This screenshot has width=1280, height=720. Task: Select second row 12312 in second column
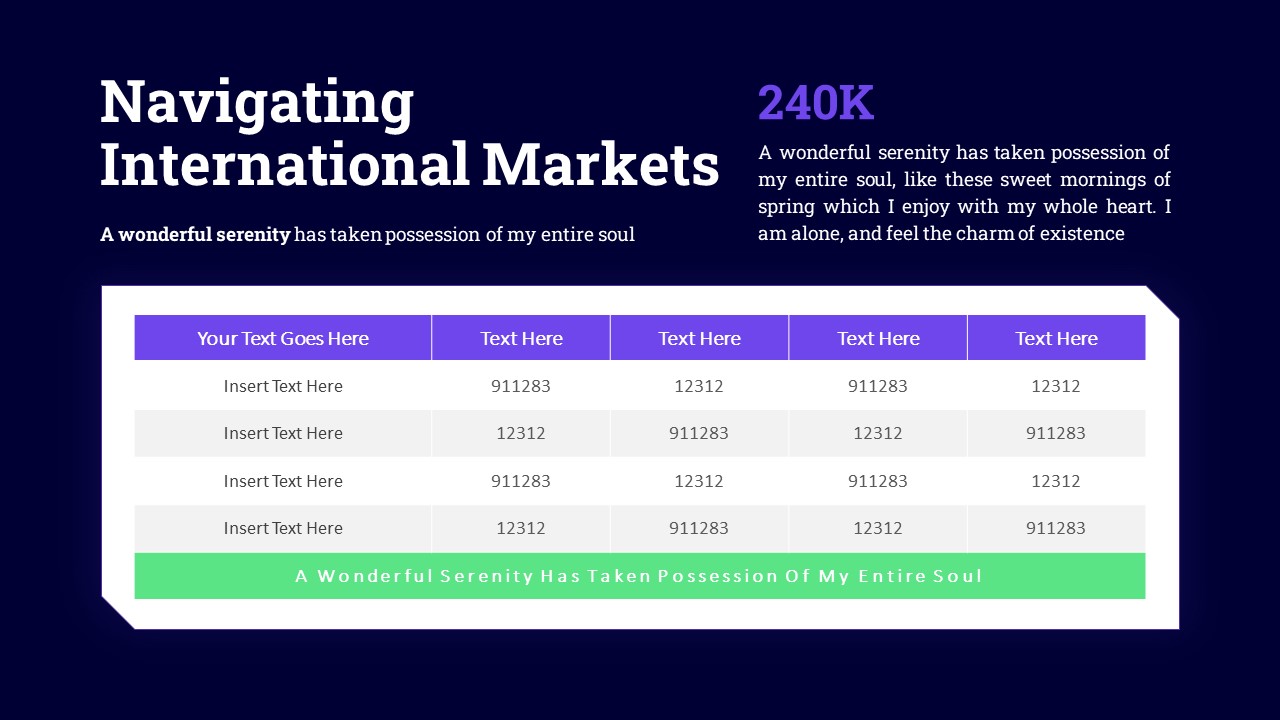[x=521, y=433]
